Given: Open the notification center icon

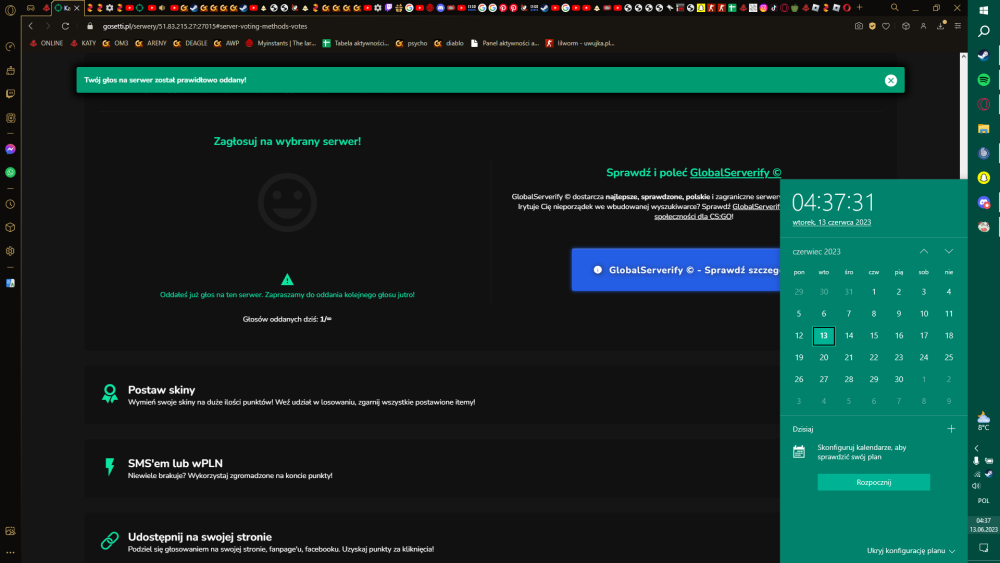Looking at the screenshot, I should pos(983,548).
